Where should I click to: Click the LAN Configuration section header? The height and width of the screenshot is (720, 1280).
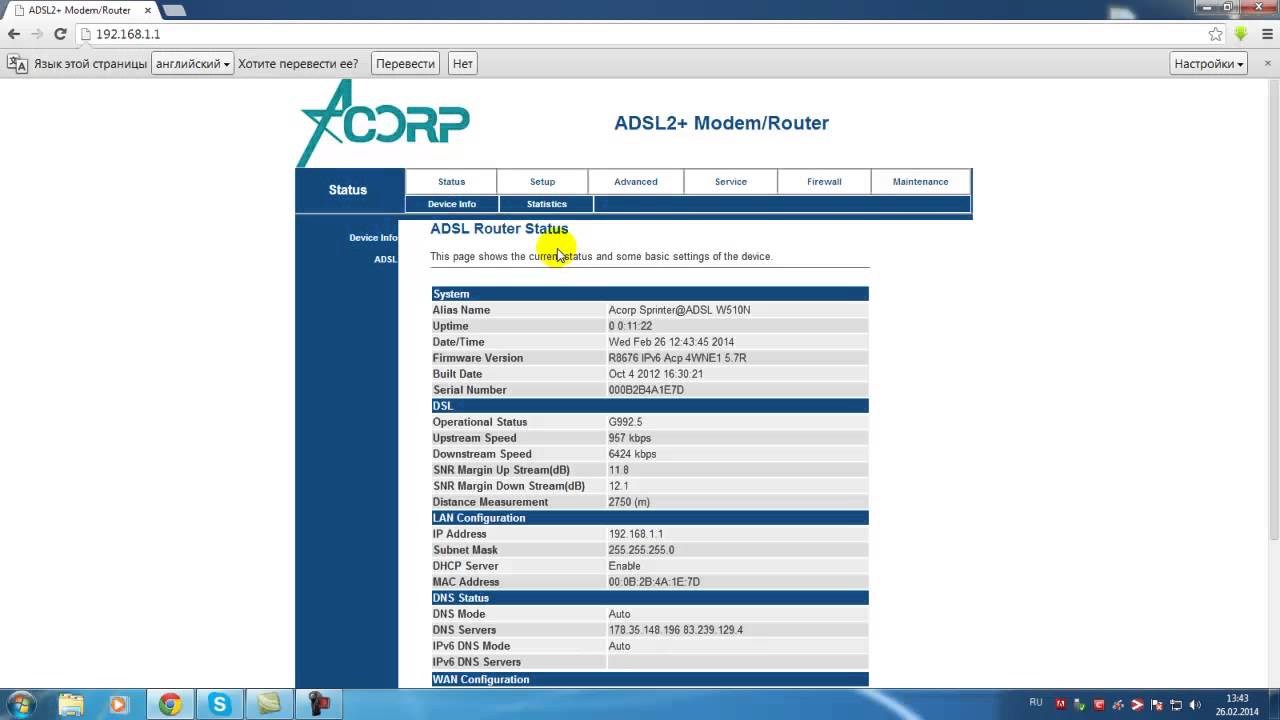(x=650, y=518)
